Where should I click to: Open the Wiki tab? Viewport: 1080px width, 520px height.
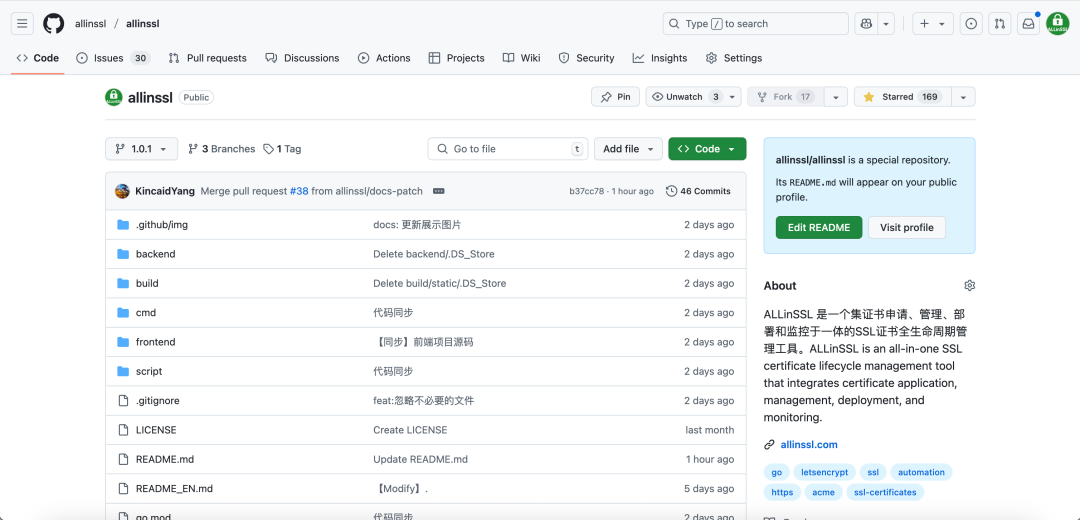pyautogui.click(x=521, y=58)
